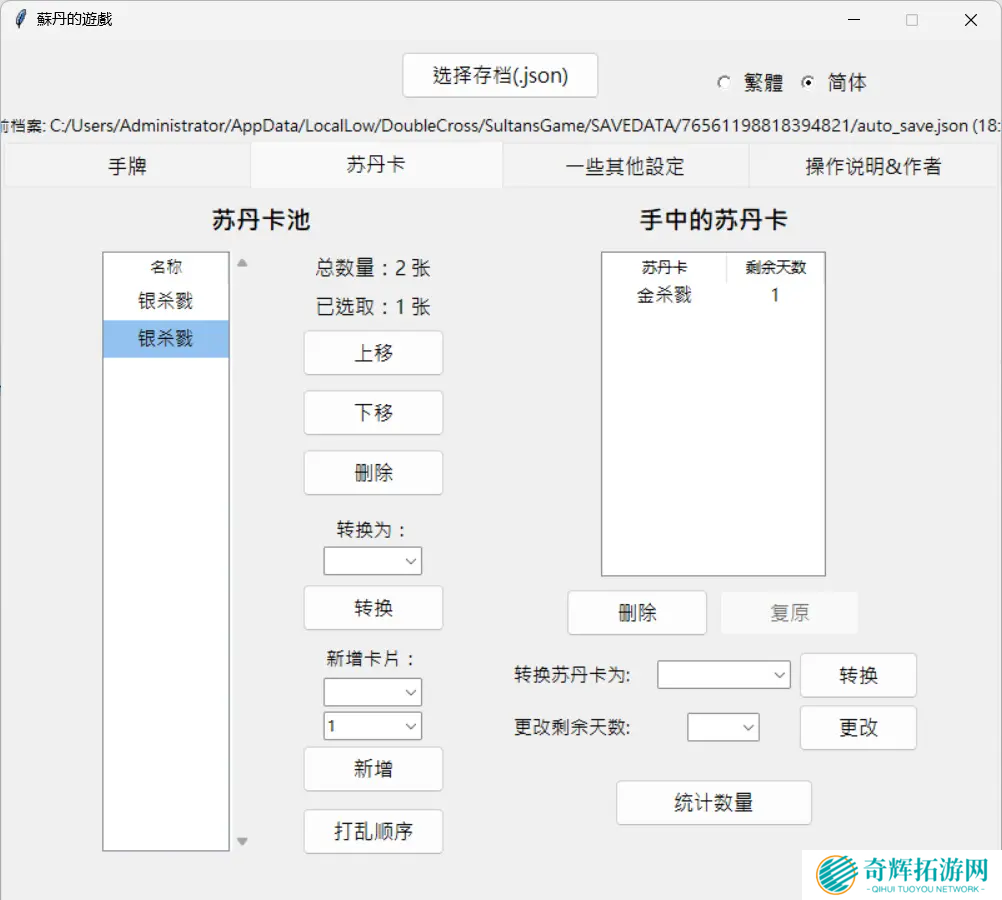The height and width of the screenshot is (900, 1002).
Task: Click the 剩余天数 column header
Action: (775, 268)
